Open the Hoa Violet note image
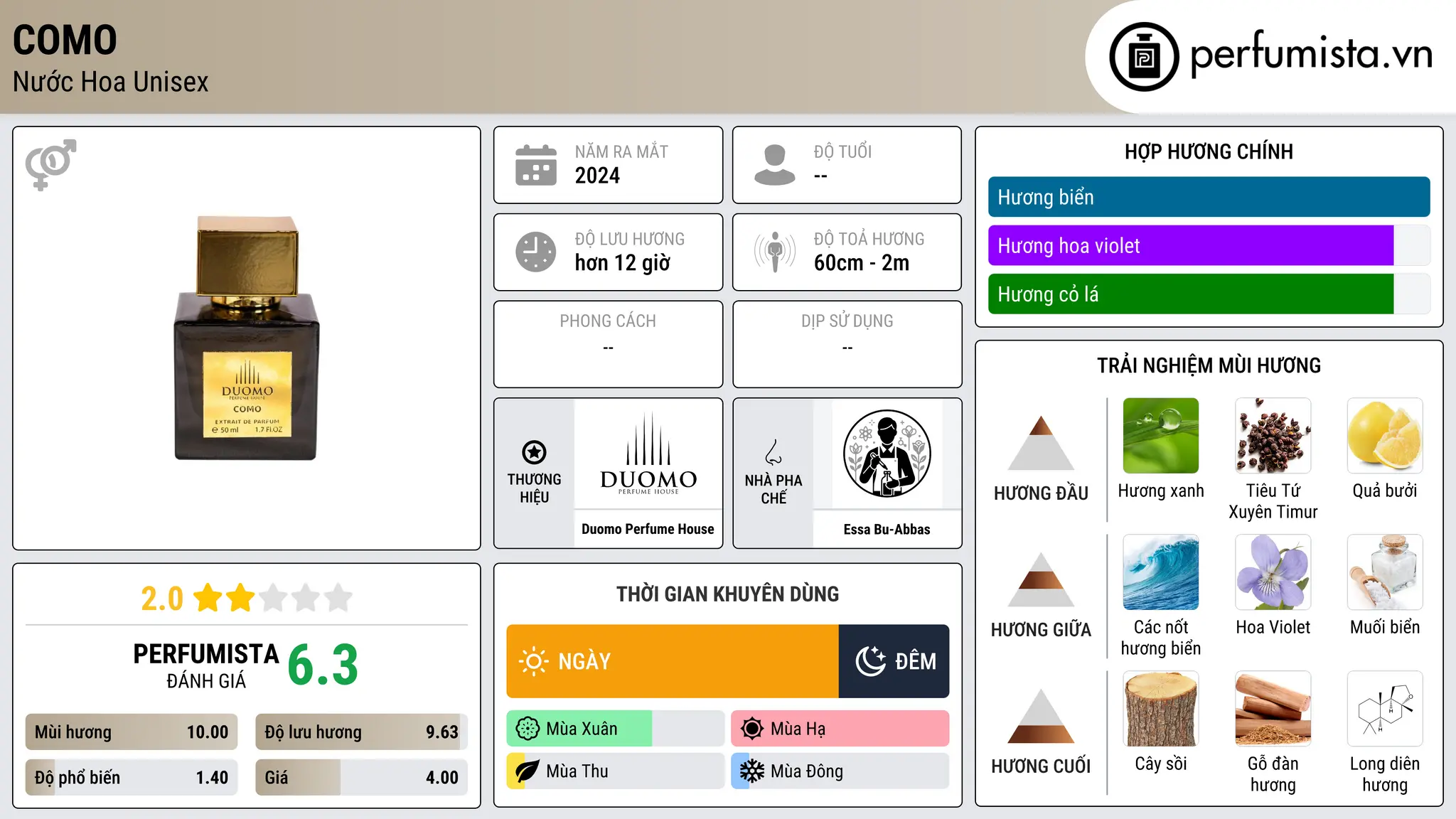The image size is (1456, 819). pyautogui.click(x=1273, y=572)
